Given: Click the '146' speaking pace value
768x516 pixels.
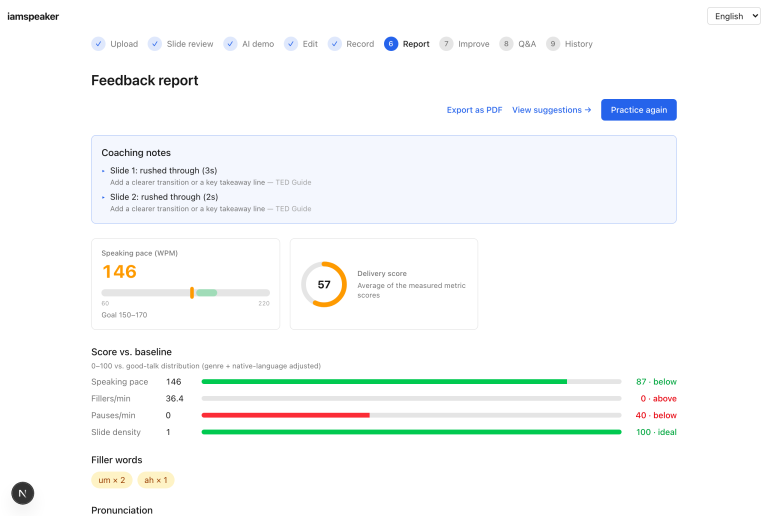Looking at the screenshot, I should click(x=120, y=272).
